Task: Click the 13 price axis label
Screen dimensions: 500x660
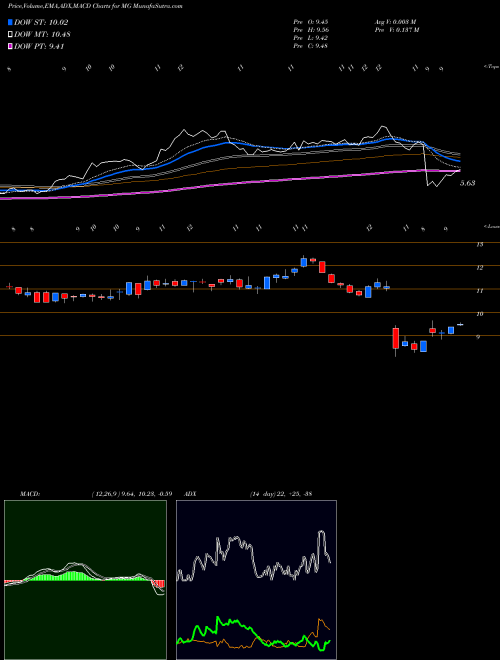Action: point(480,244)
